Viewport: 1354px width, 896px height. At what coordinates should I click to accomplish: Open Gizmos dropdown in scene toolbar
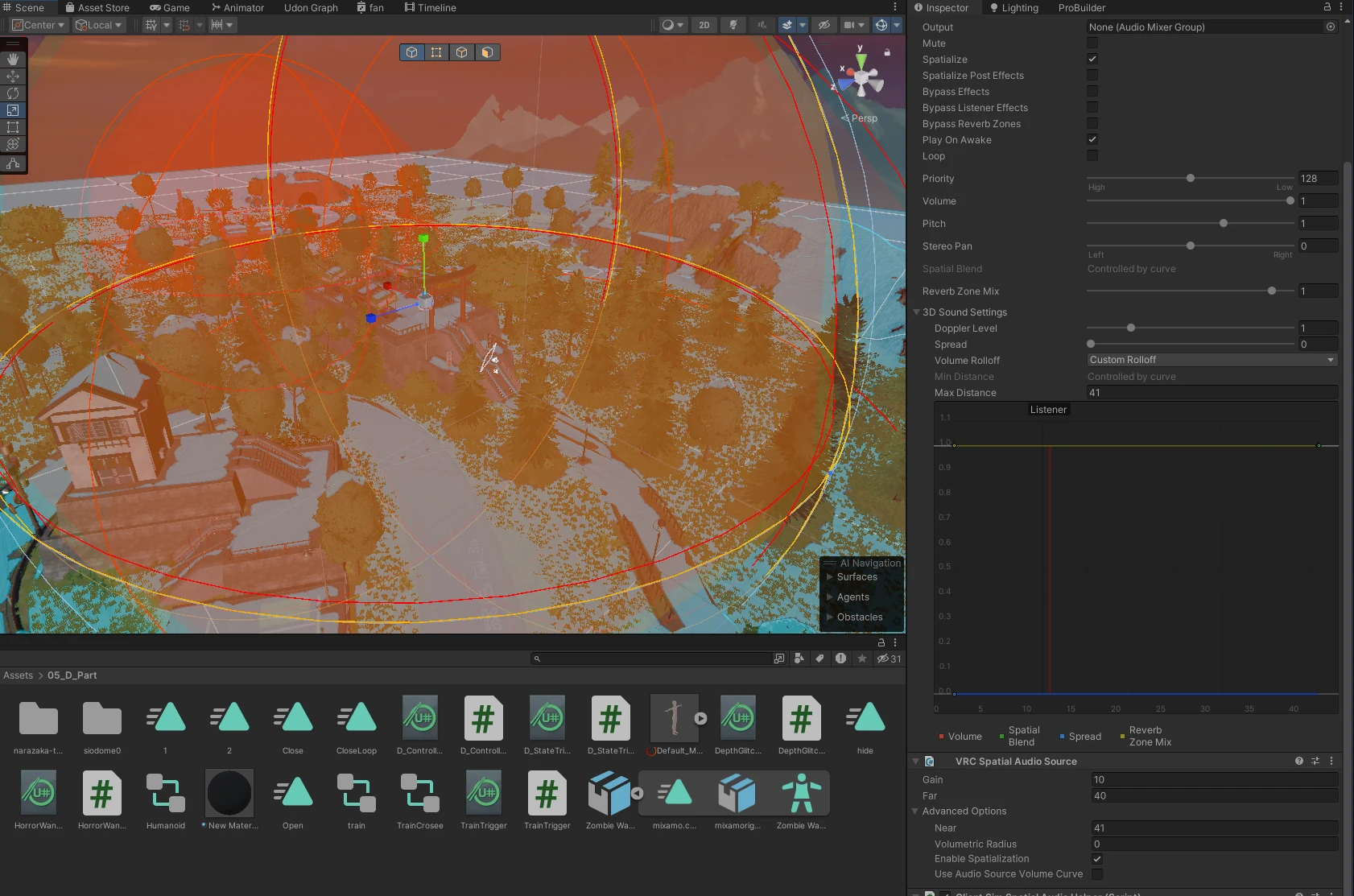point(897,25)
